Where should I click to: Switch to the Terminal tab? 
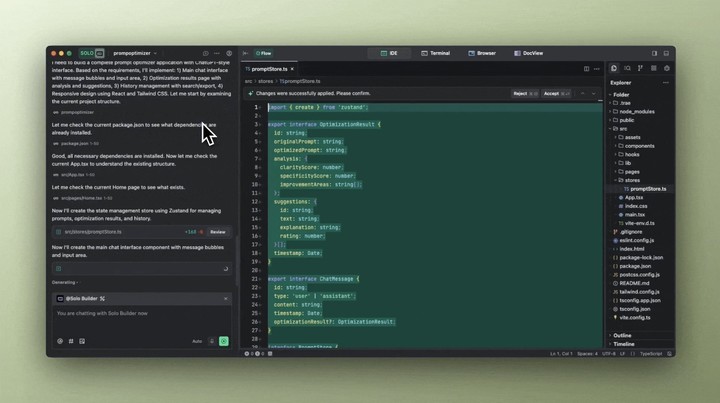[x=435, y=53]
